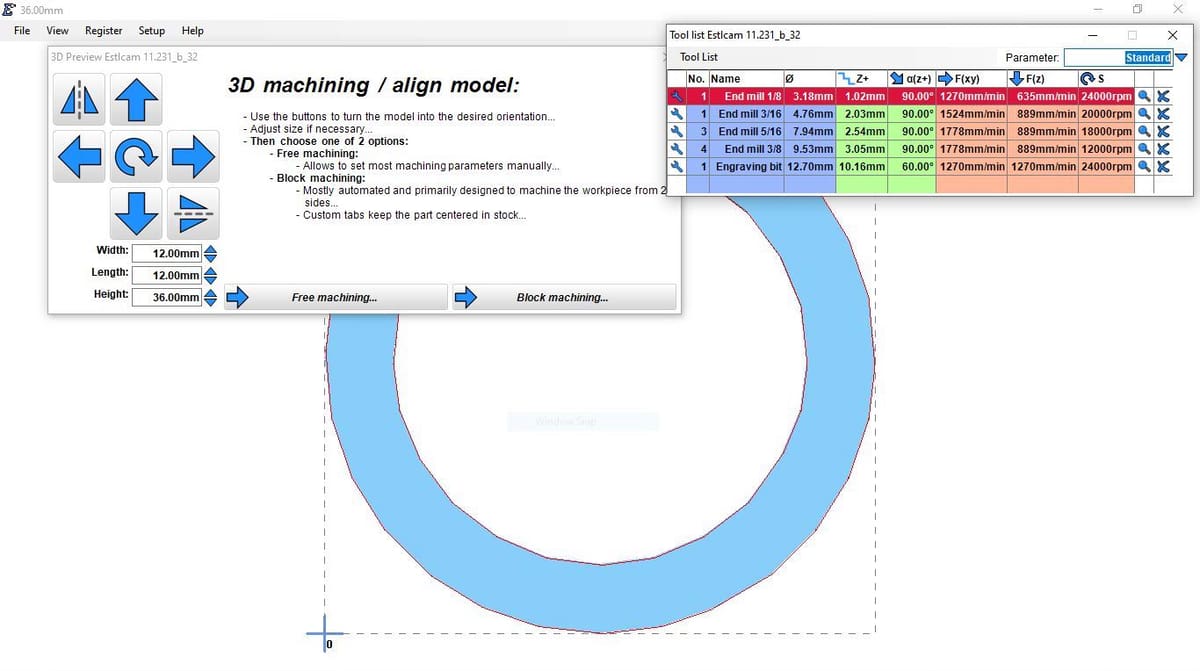
Task: Open the File menu
Action: coord(22,31)
